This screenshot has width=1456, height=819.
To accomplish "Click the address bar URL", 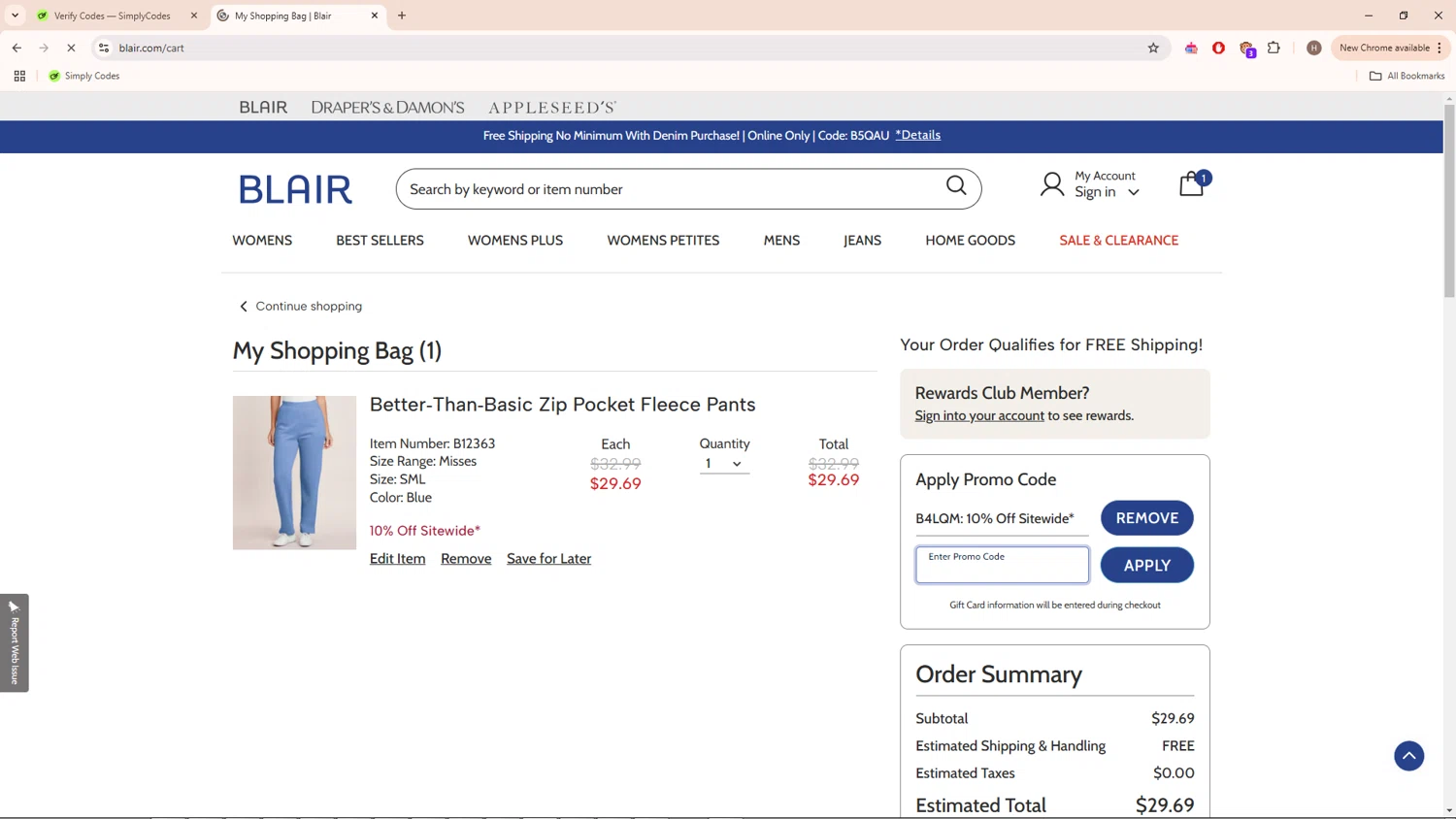I will pyautogui.click(x=151, y=48).
